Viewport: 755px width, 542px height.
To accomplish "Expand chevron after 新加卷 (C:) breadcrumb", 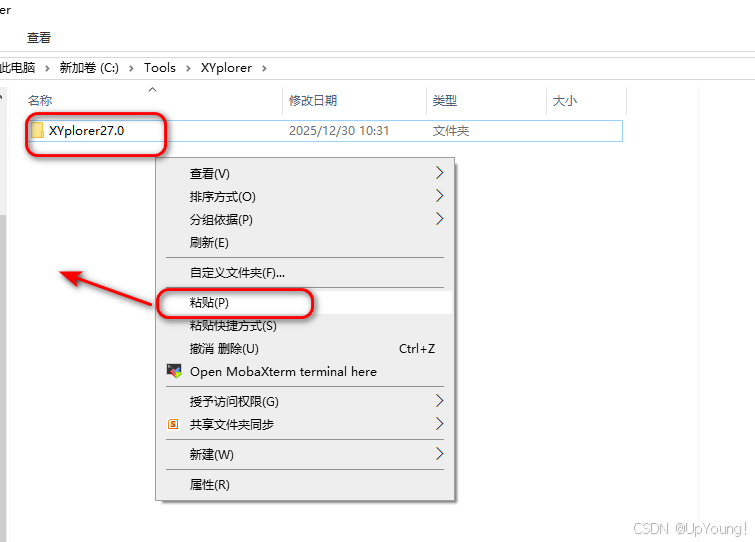I will click(x=131, y=68).
